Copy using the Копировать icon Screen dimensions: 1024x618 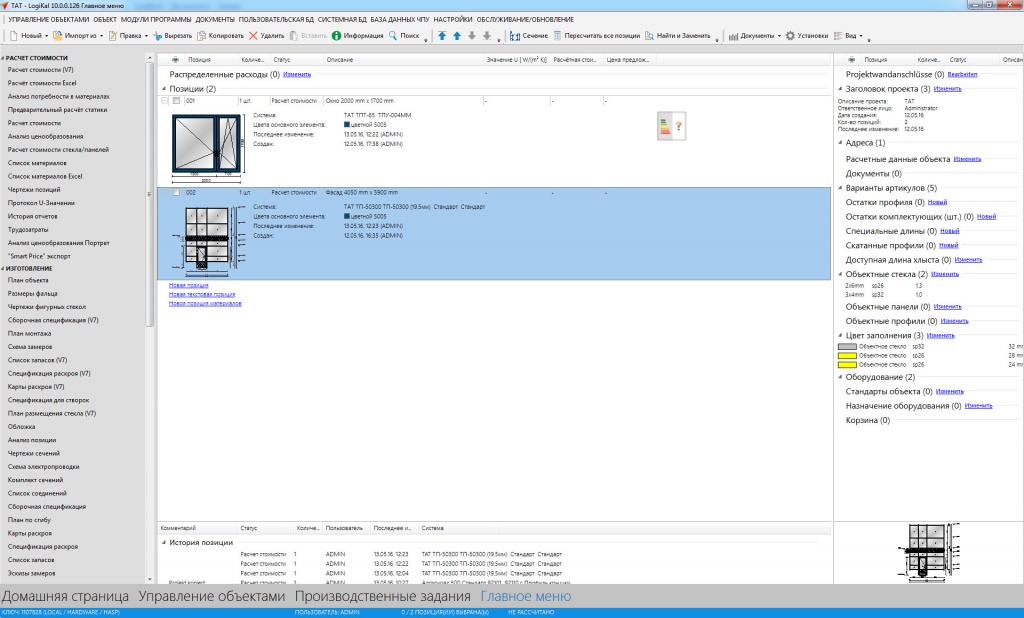click(x=202, y=36)
